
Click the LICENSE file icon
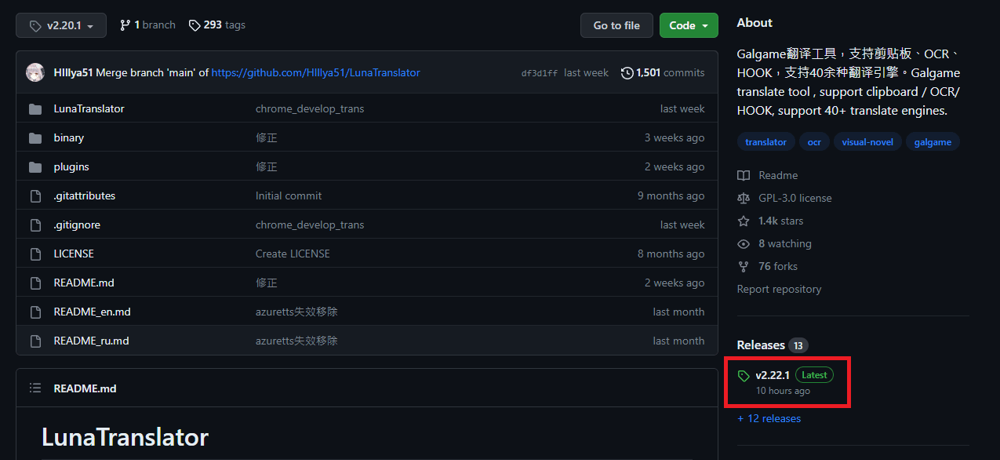pos(35,254)
